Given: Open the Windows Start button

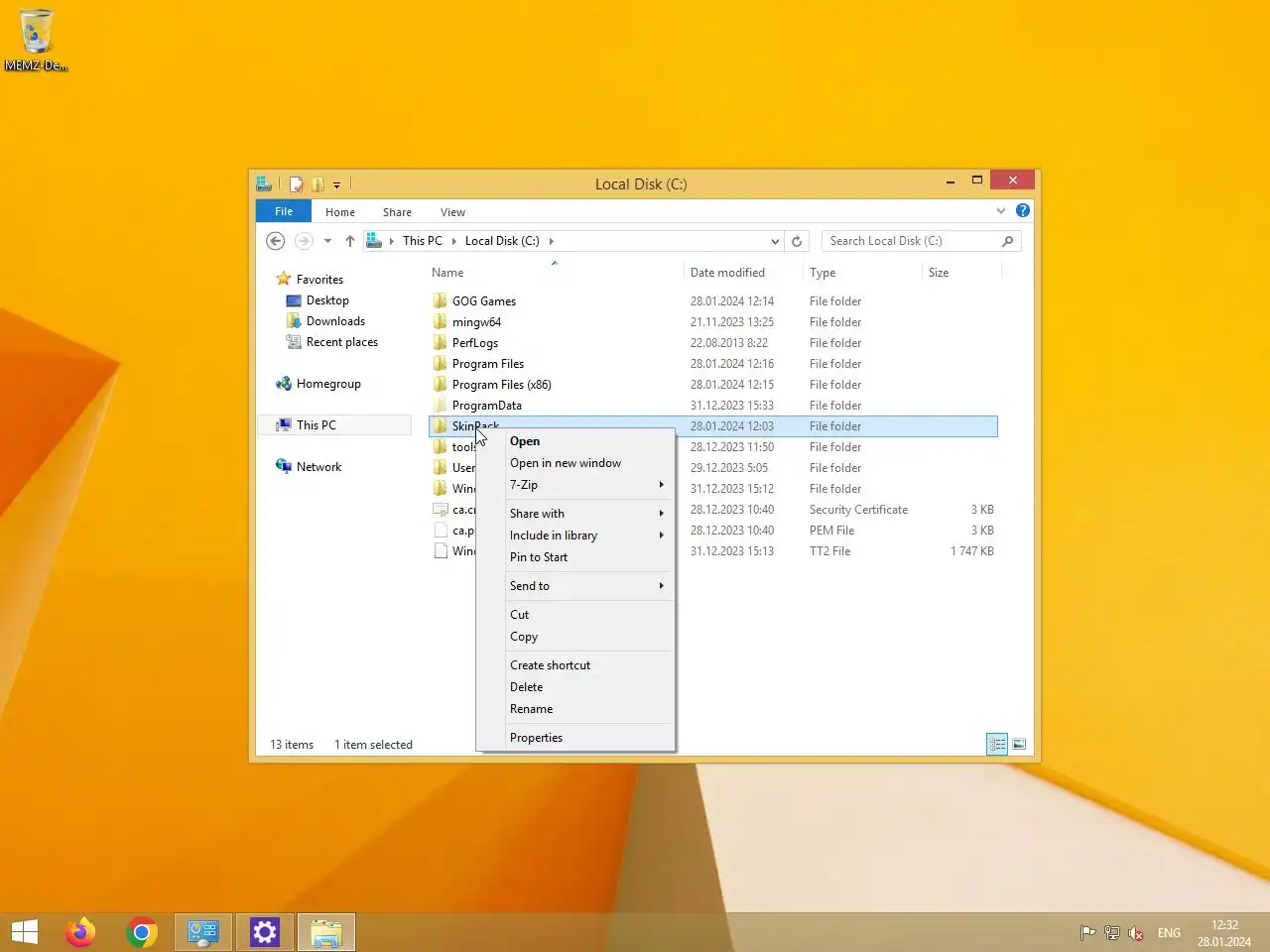Looking at the screenshot, I should coord(25,932).
